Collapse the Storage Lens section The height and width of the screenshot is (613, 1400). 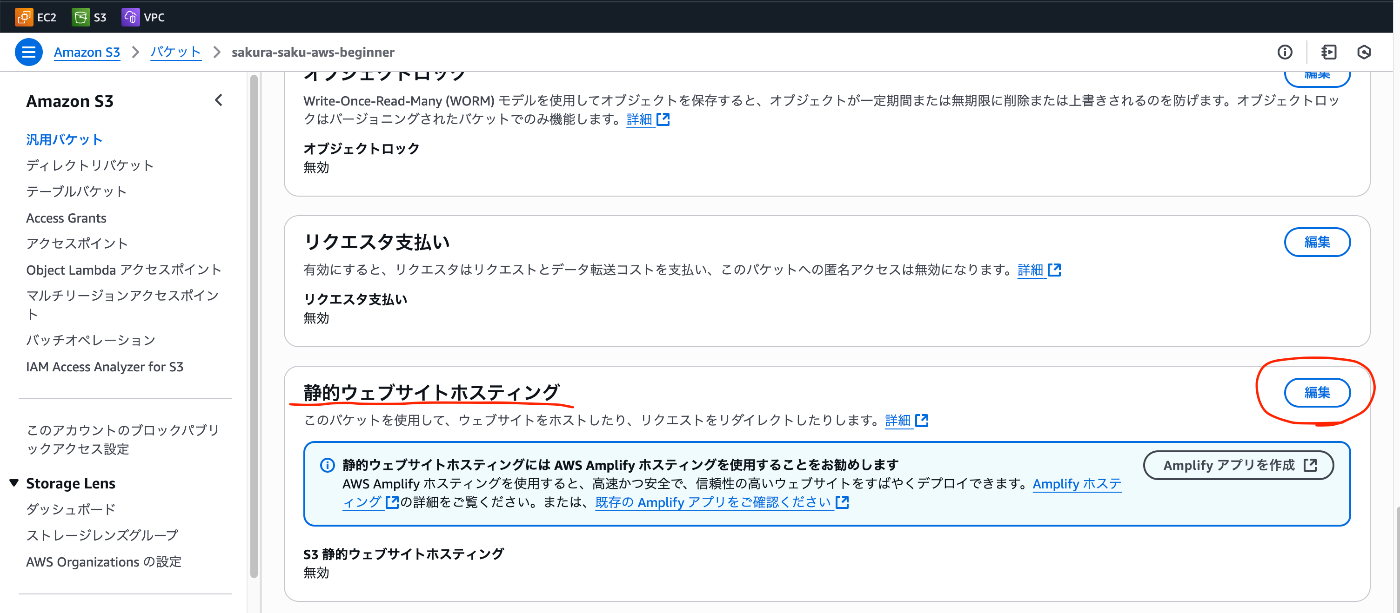tap(14, 483)
